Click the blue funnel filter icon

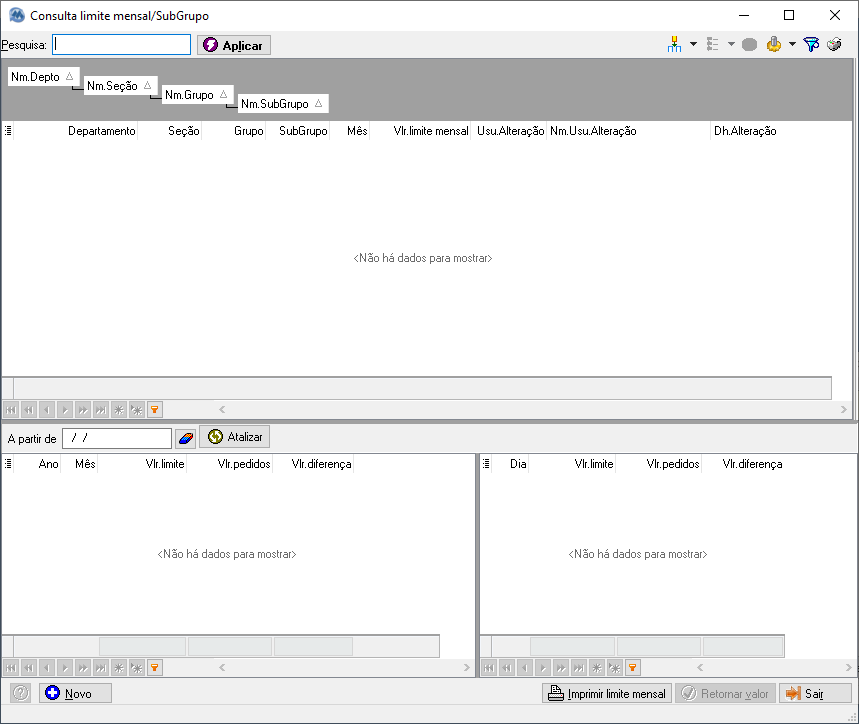point(811,44)
